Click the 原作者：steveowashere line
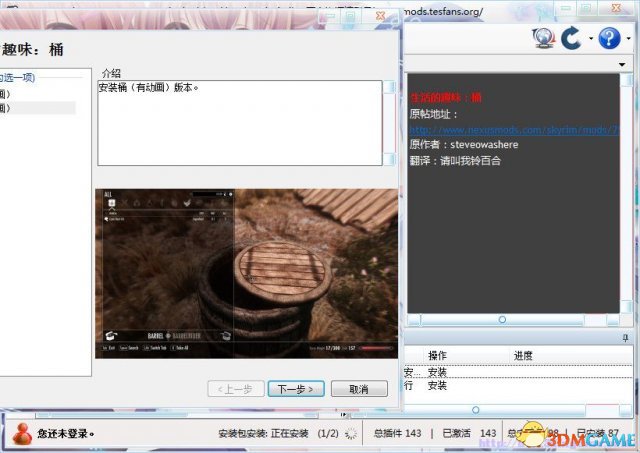The width and height of the screenshot is (640, 453). (x=464, y=144)
